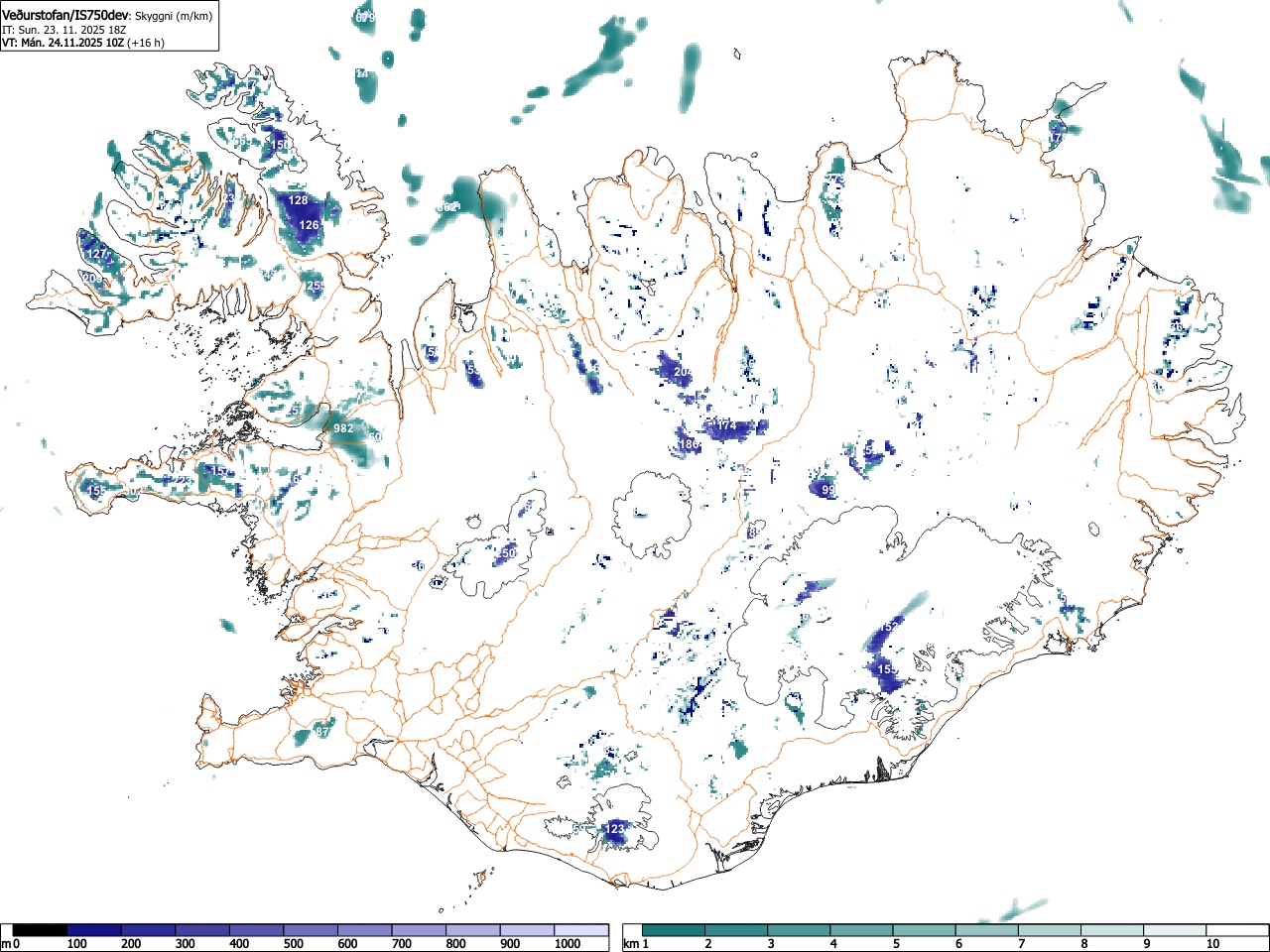Select the palest swatch right of the 1000 tick
The width and height of the screenshot is (1270, 952).
coord(581,930)
